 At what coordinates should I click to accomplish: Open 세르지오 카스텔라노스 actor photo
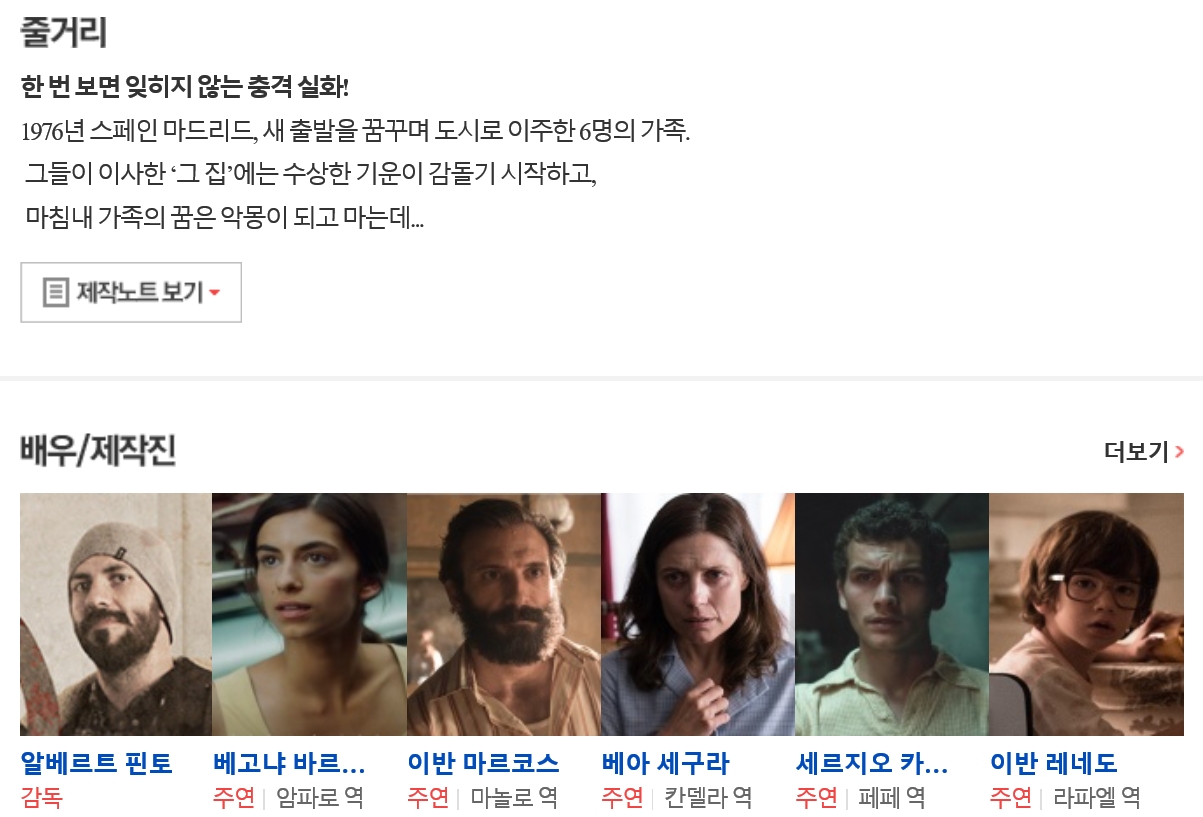point(892,614)
